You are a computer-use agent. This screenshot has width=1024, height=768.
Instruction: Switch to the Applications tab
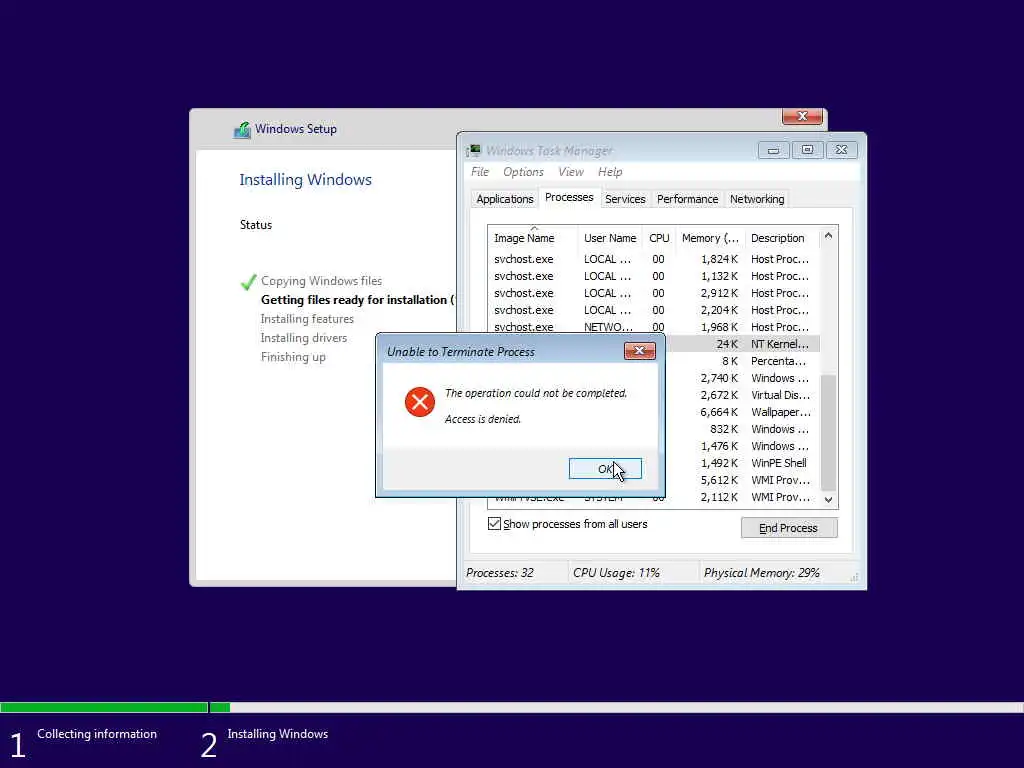[505, 199]
